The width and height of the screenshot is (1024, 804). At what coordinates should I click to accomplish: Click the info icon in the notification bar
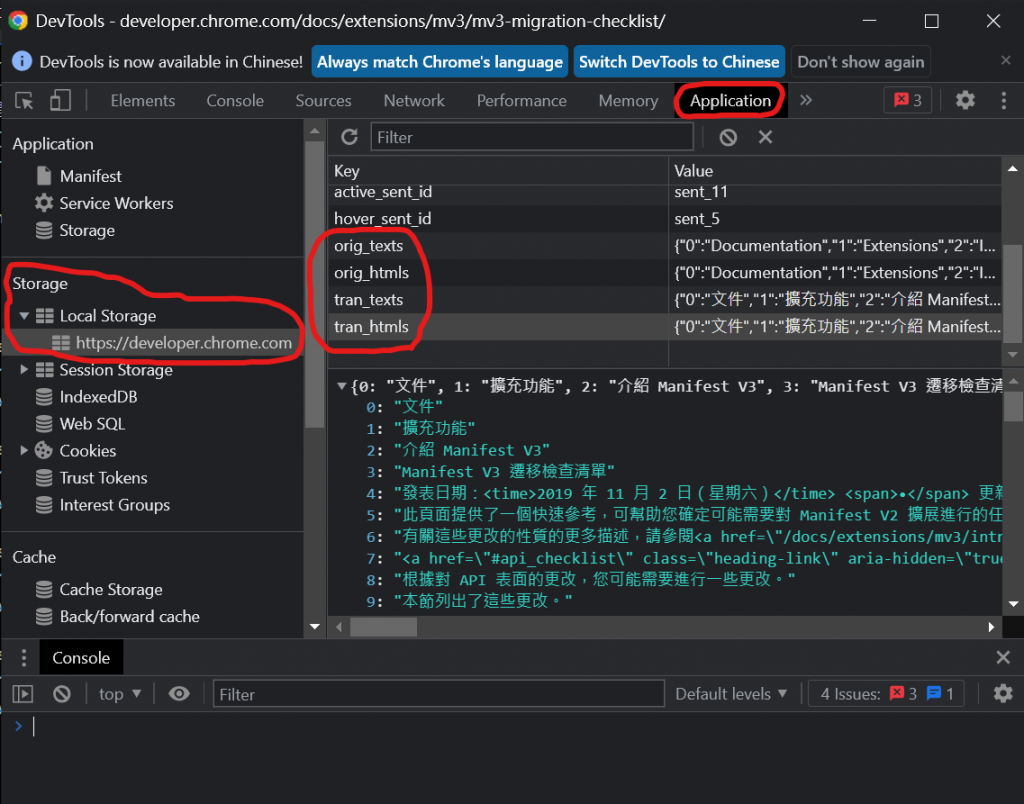pyautogui.click(x=22, y=61)
